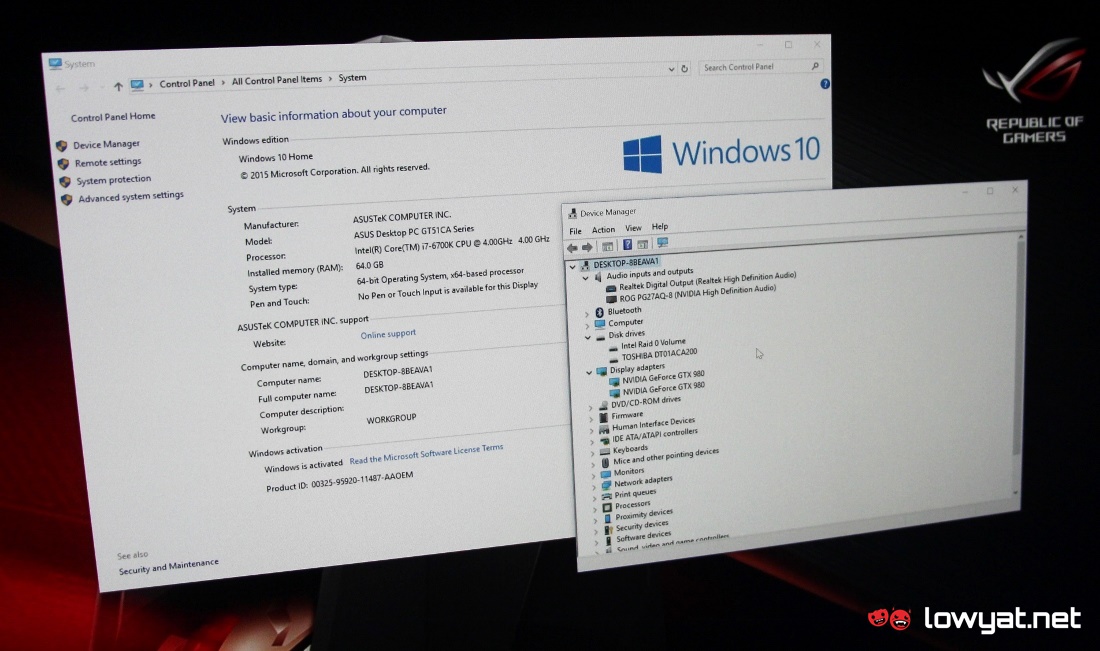Expand the Network adapters category
Image resolution: width=1100 pixels, height=651 pixels.
click(593, 485)
